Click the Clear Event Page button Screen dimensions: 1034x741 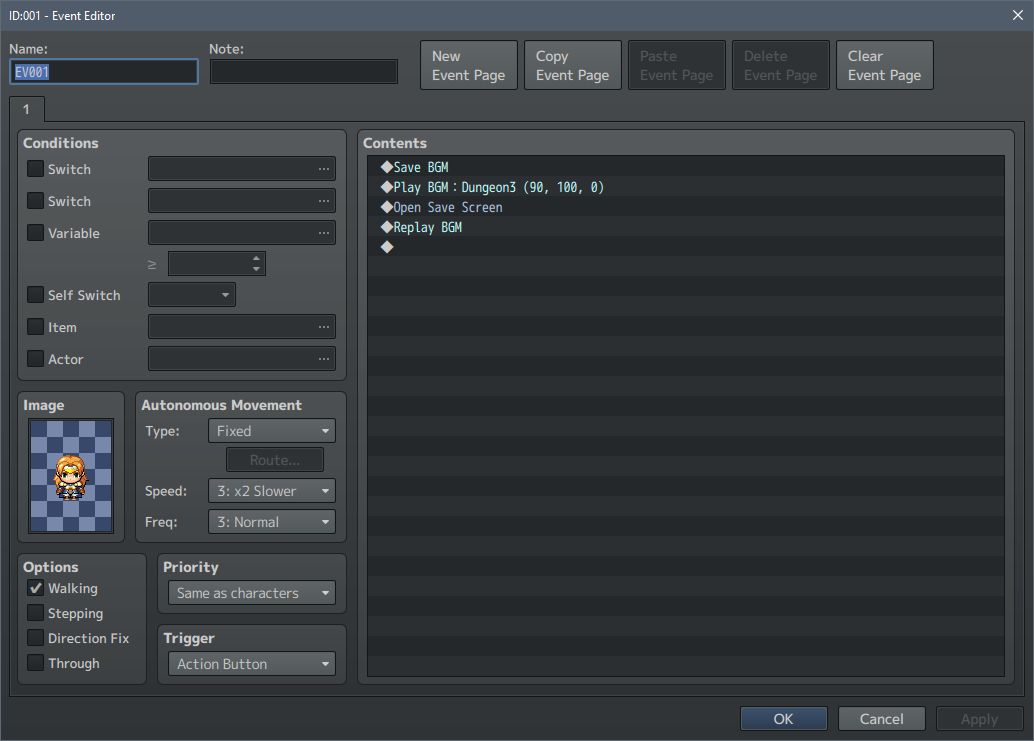pos(884,65)
